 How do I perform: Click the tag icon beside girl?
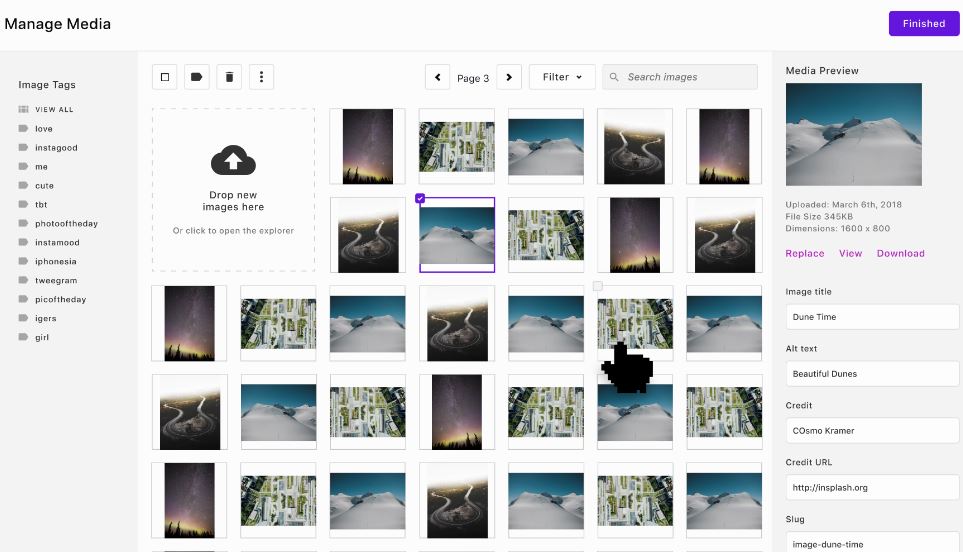point(23,337)
